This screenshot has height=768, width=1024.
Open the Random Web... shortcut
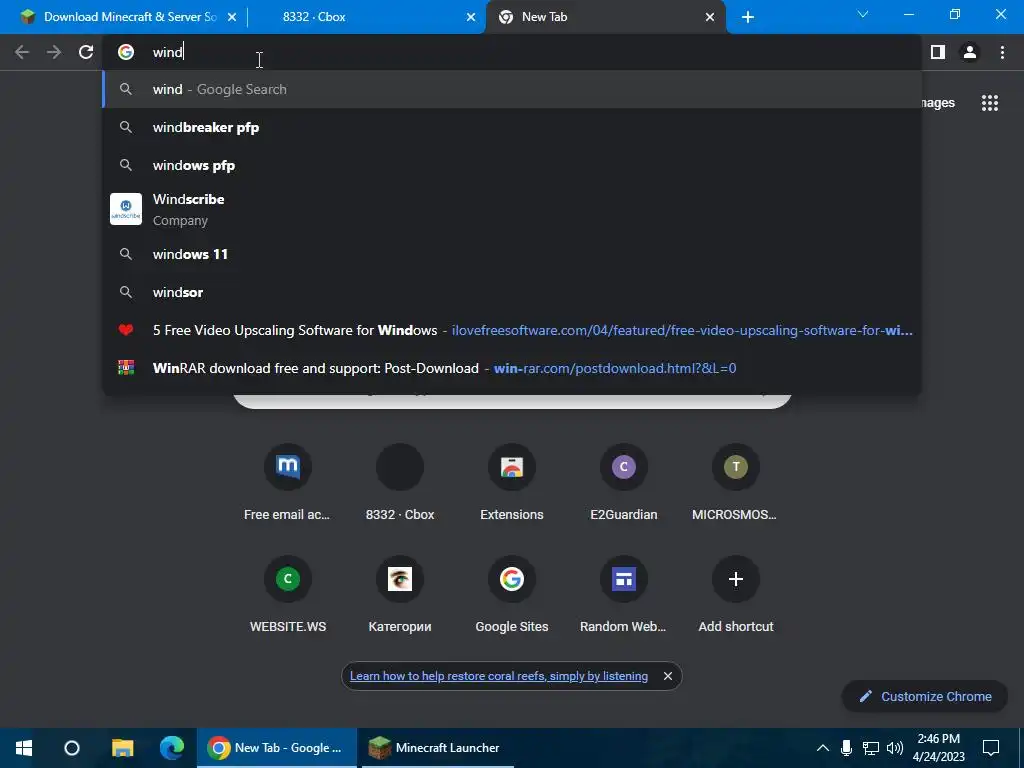pos(624,595)
